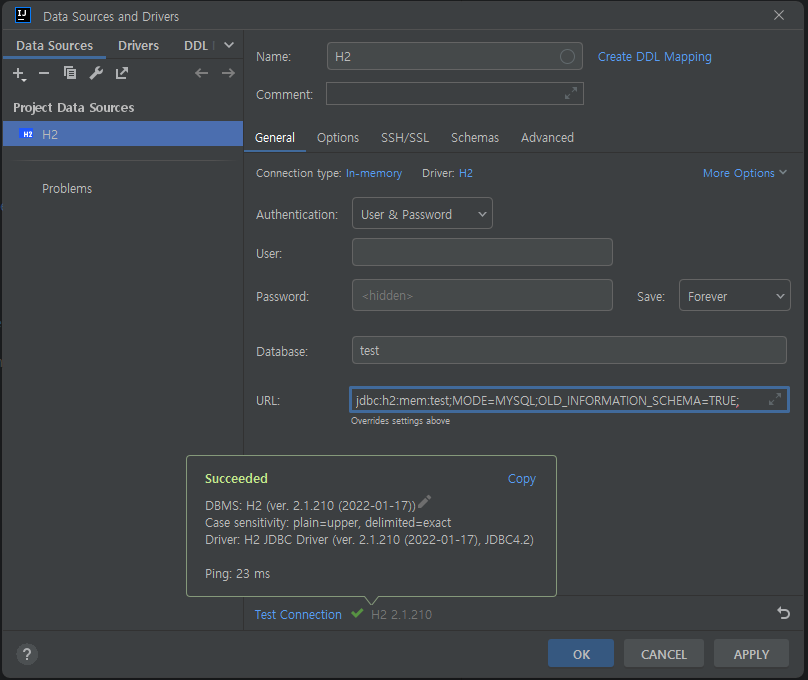
Task: Expand the URL field editor
Action: (775, 399)
